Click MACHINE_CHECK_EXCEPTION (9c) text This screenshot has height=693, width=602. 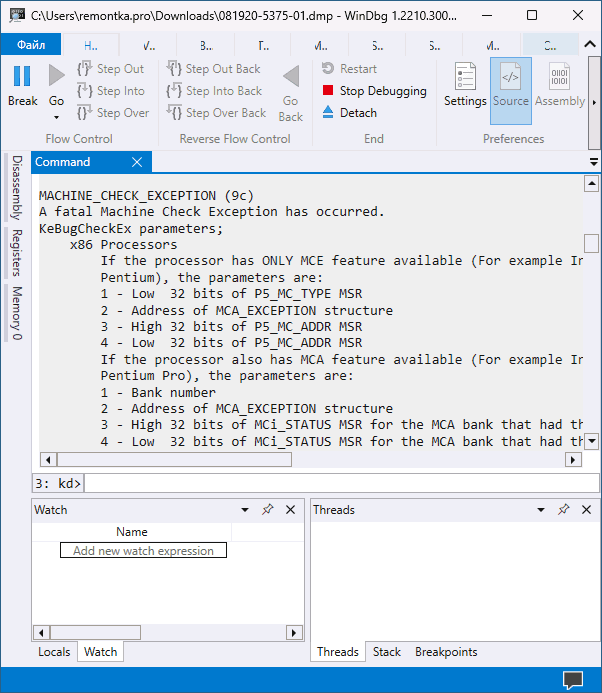pyautogui.click(x=146, y=195)
